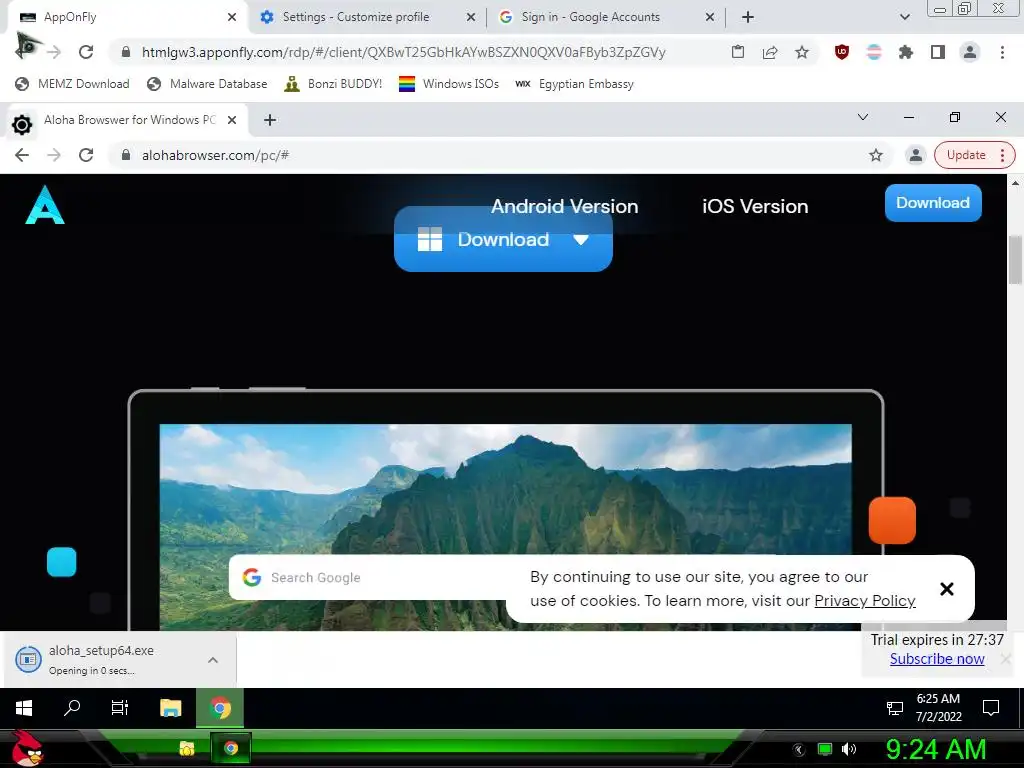This screenshot has height=768, width=1024.
Task: Expand the aloha_setup64.exe download options chevron
Action: pyautogui.click(x=213, y=660)
